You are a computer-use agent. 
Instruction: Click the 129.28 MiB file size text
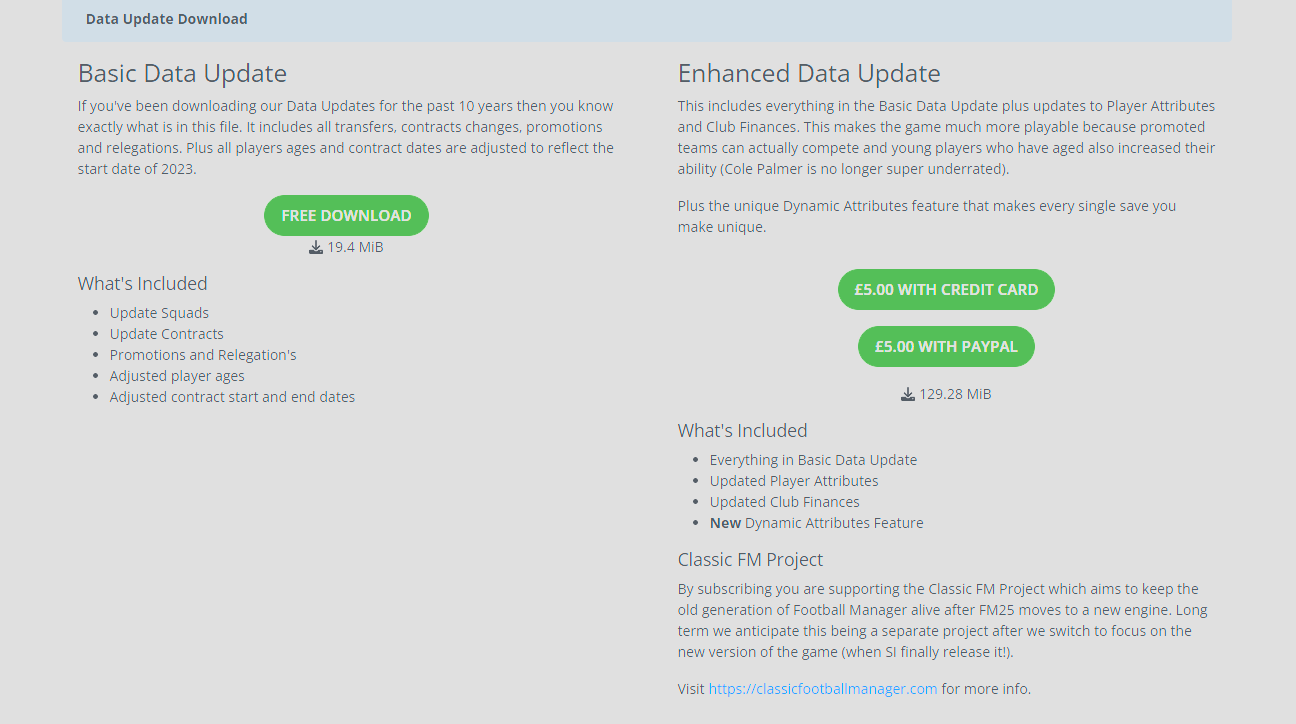(x=955, y=394)
